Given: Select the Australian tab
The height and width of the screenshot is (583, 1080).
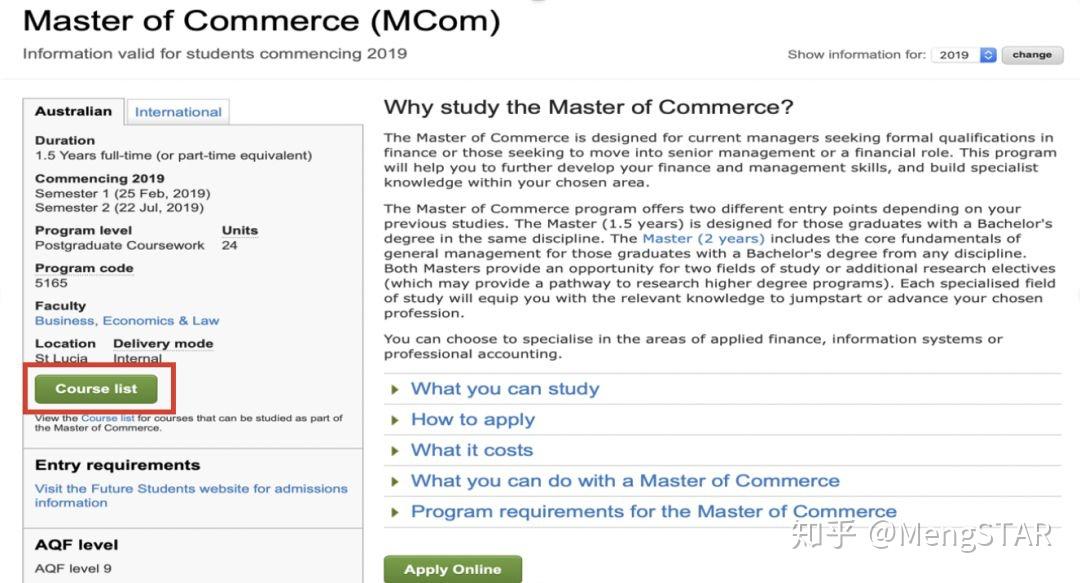Looking at the screenshot, I should [73, 112].
